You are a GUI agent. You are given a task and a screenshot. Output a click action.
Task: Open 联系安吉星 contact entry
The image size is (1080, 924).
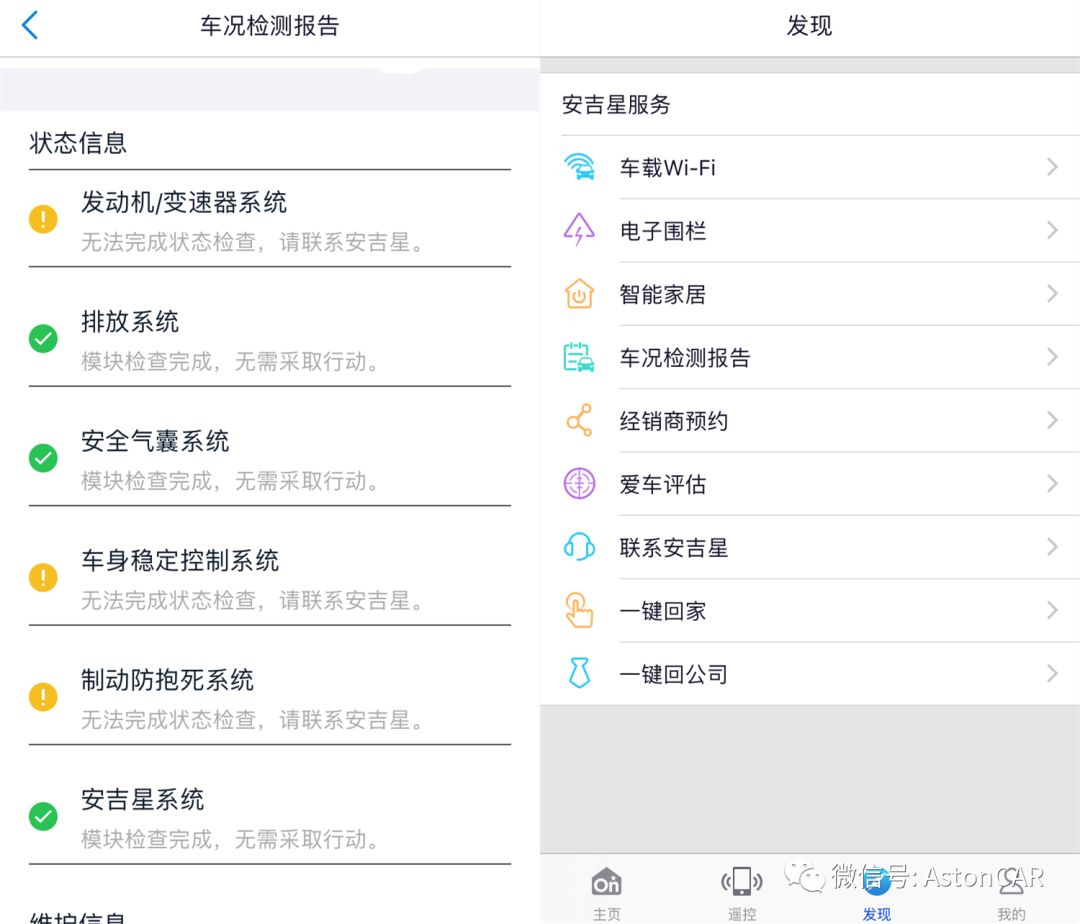[674, 547]
